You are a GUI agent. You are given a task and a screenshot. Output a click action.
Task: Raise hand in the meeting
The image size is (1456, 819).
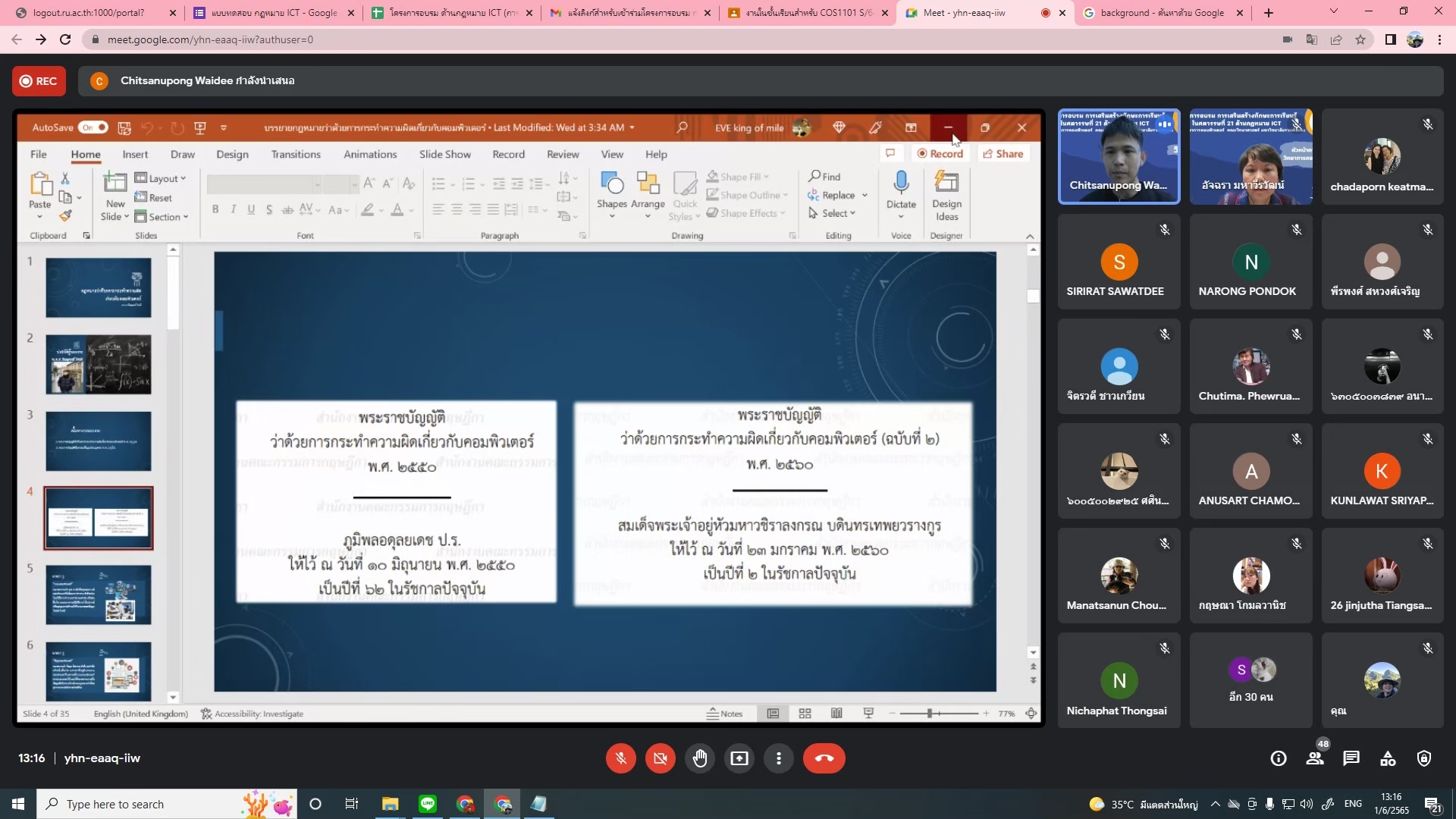pos(699,758)
